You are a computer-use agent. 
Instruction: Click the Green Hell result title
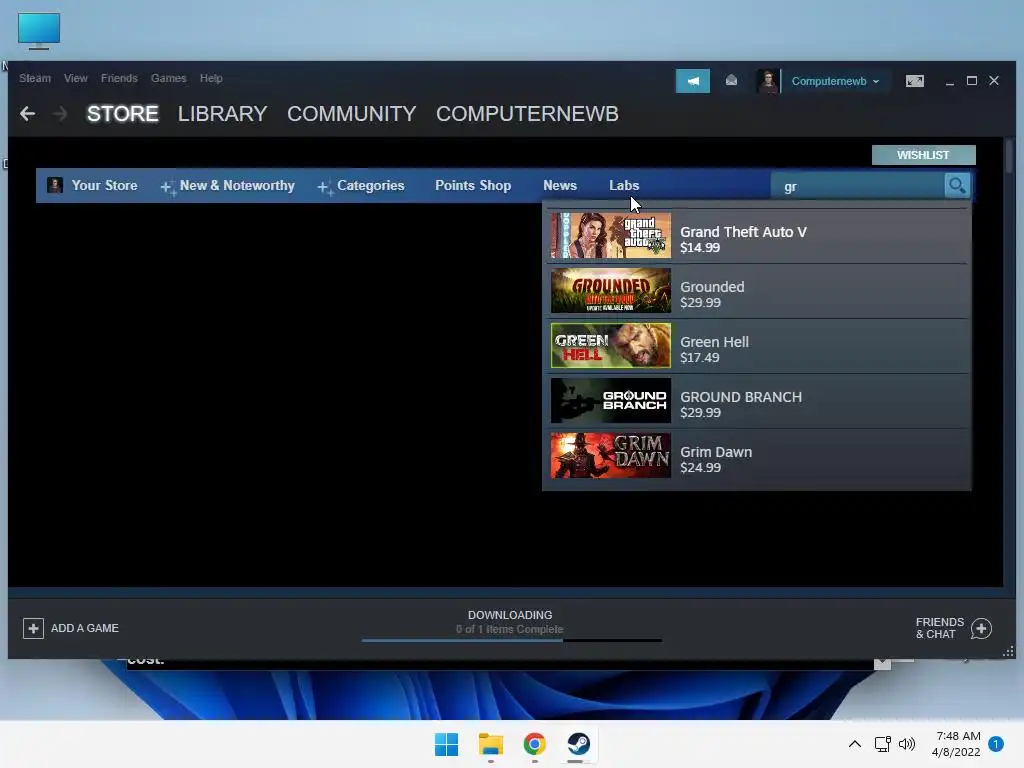point(714,342)
